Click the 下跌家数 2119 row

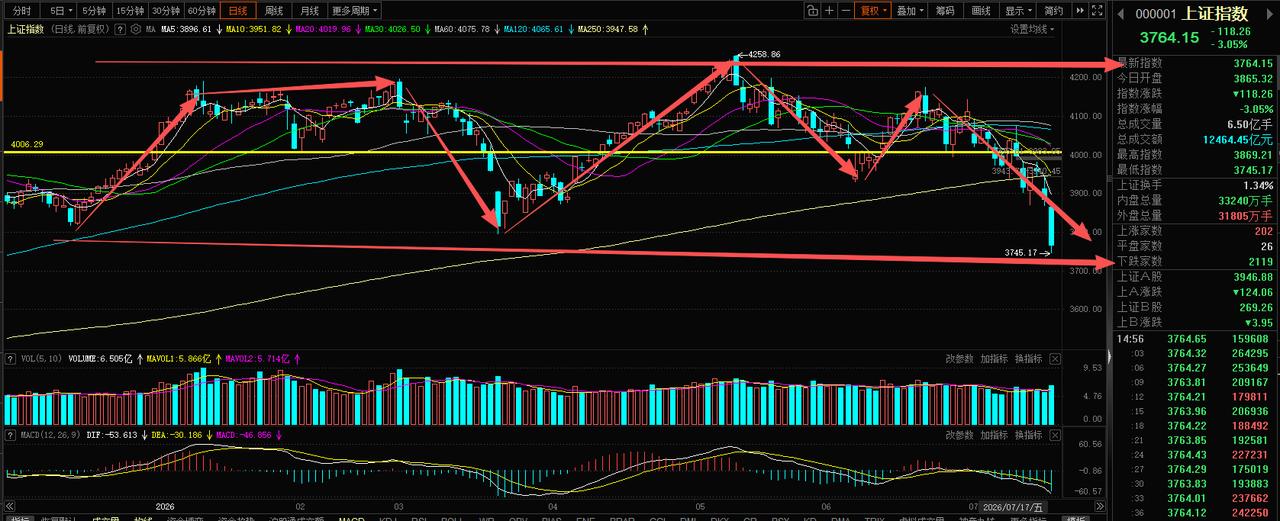[1195, 261]
